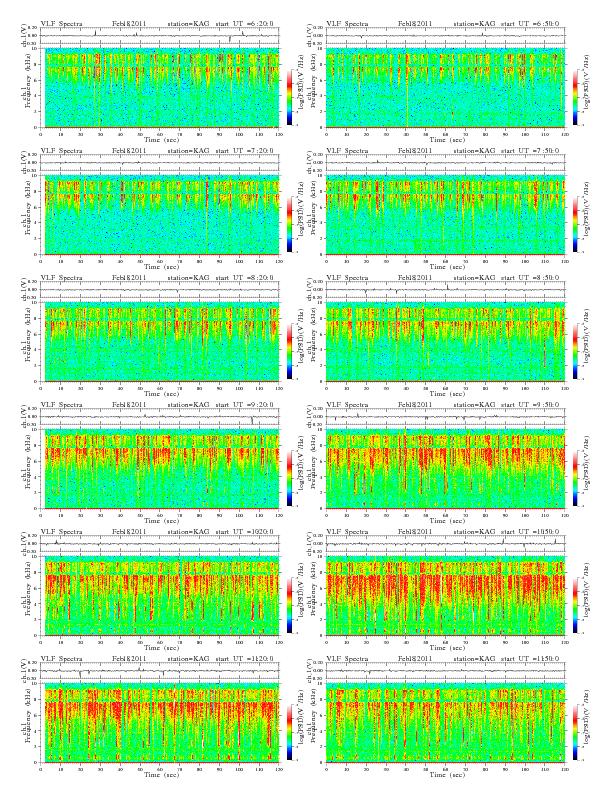Image resolution: width=612 pixels, height=792 pixels.
Task: Click the 'start UT =9:20:0' title text
Action: pyautogui.click(x=244, y=405)
